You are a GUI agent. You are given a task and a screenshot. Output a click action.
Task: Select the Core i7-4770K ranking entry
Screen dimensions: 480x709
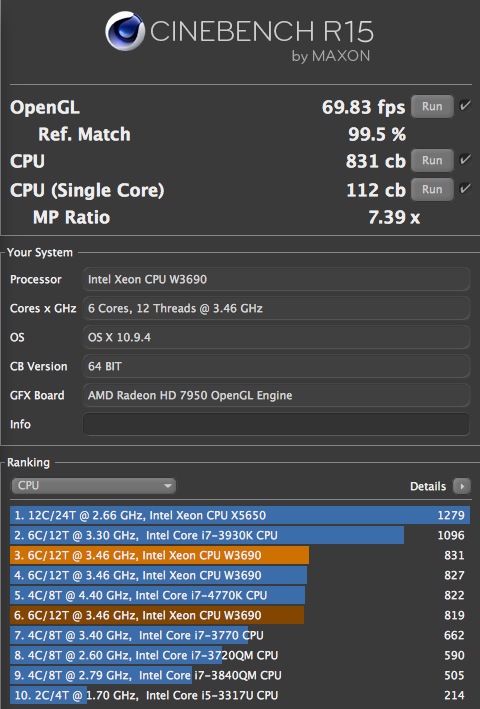240,595
